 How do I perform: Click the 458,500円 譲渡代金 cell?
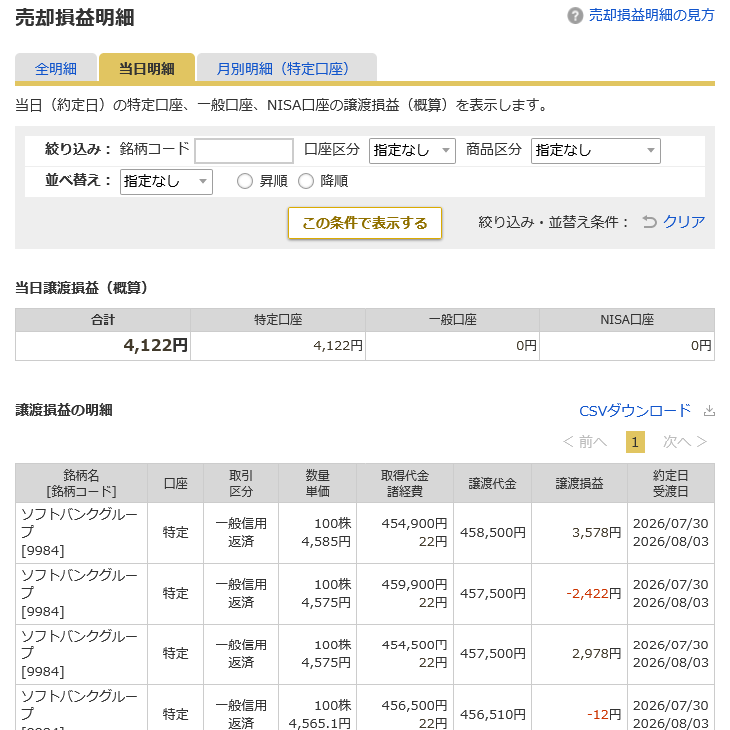coord(493,533)
